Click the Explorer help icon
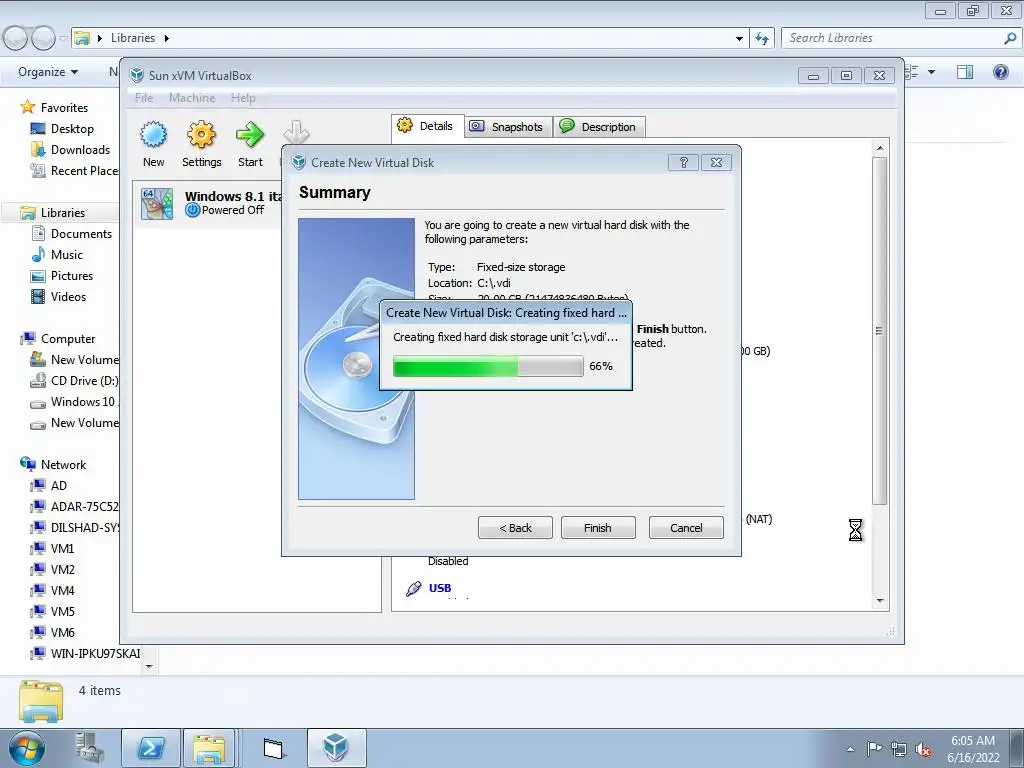 1000,72
